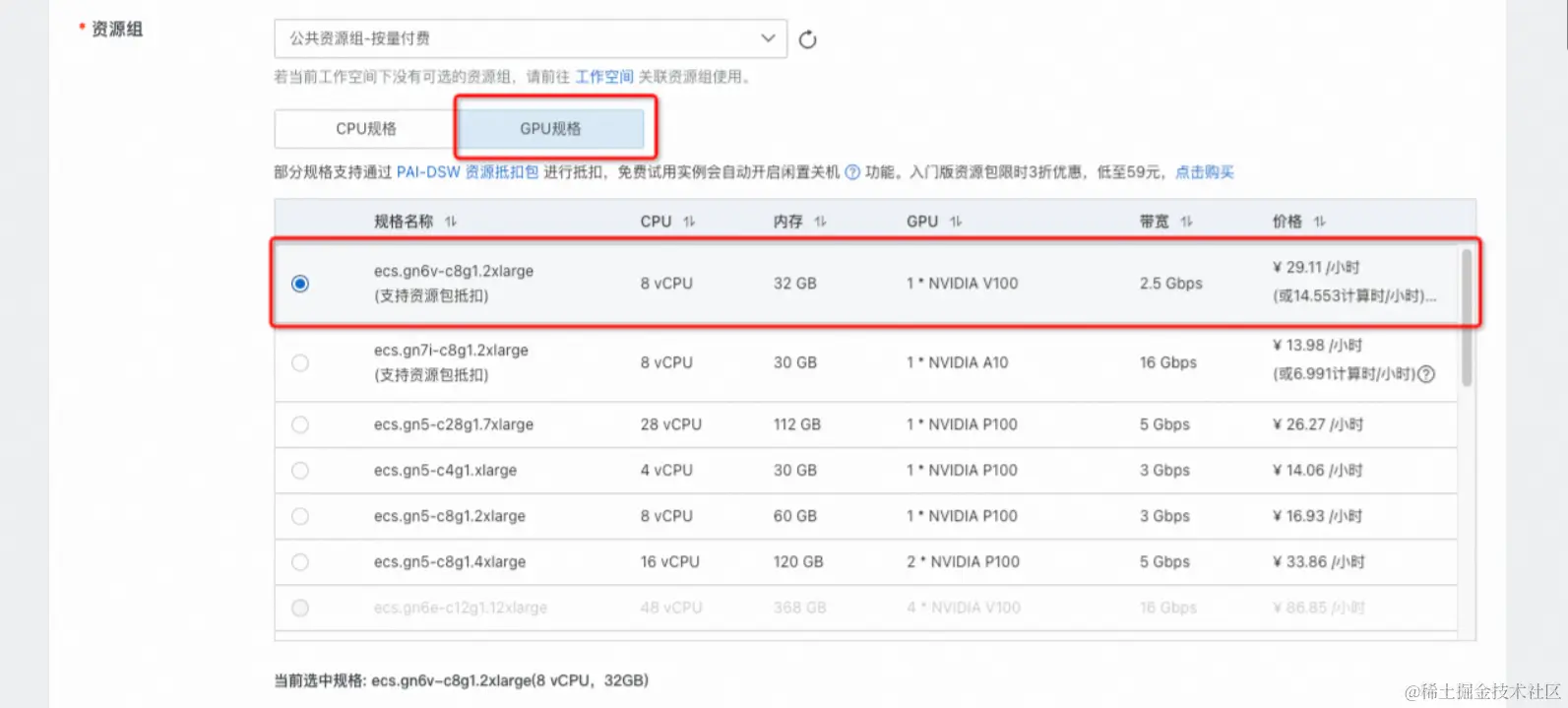The image size is (1568, 708).
Task: Click the 28 vCPU cell
Action: coord(671,424)
